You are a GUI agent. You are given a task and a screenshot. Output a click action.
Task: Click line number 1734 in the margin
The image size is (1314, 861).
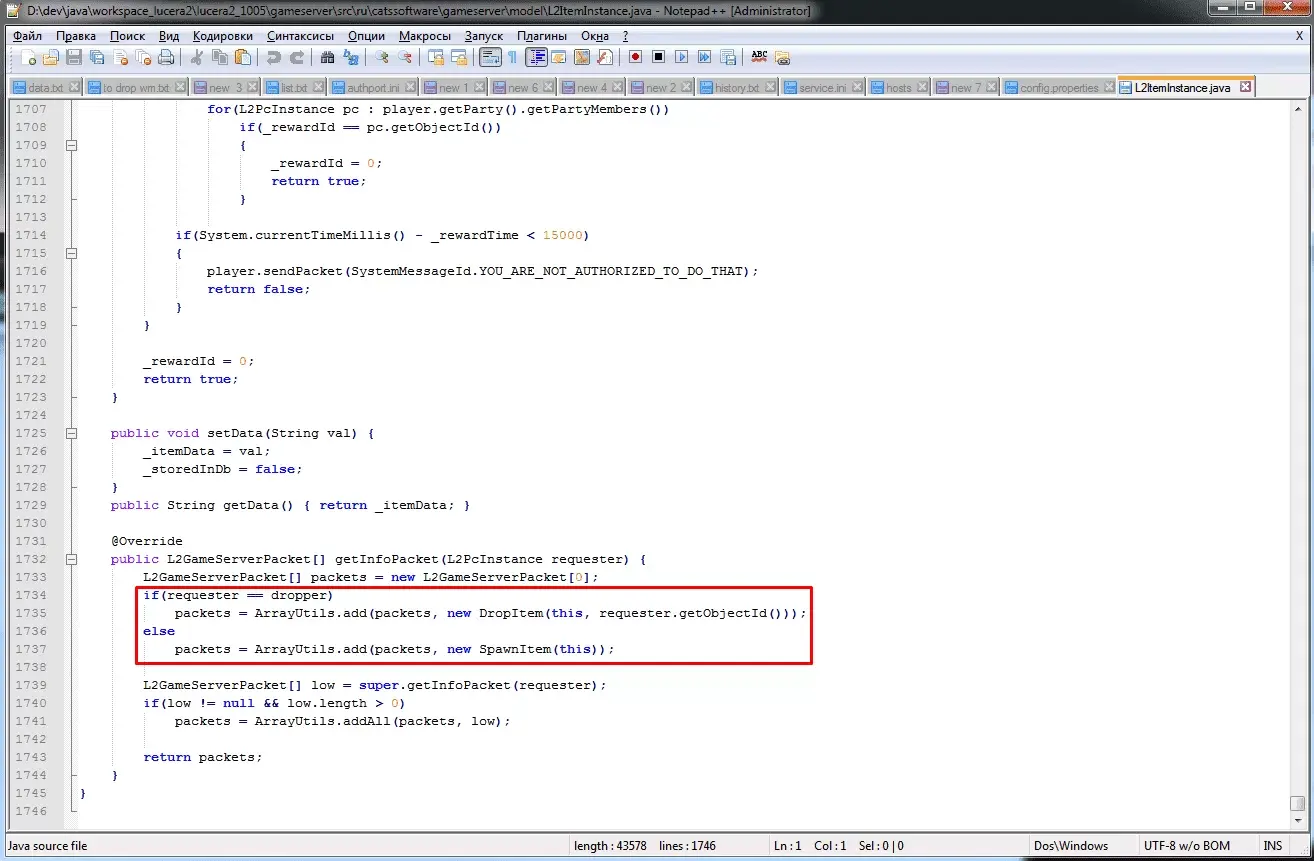31,595
